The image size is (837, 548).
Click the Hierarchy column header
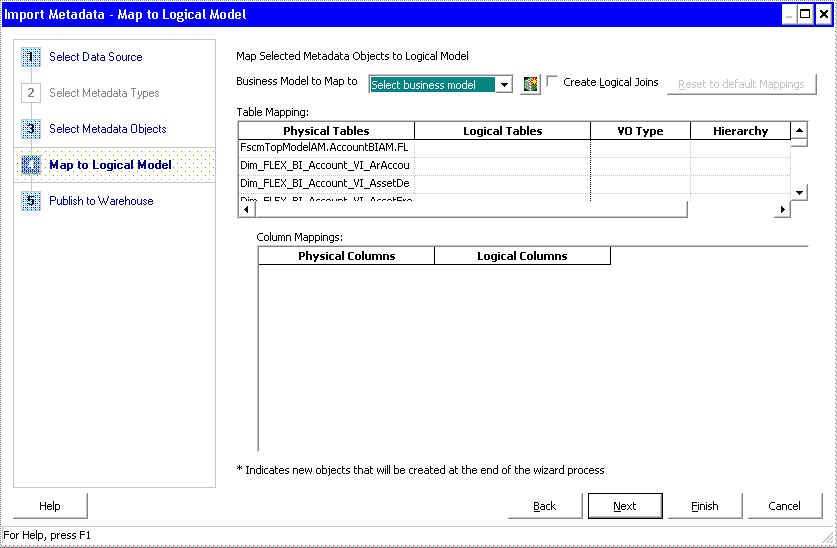[740, 131]
